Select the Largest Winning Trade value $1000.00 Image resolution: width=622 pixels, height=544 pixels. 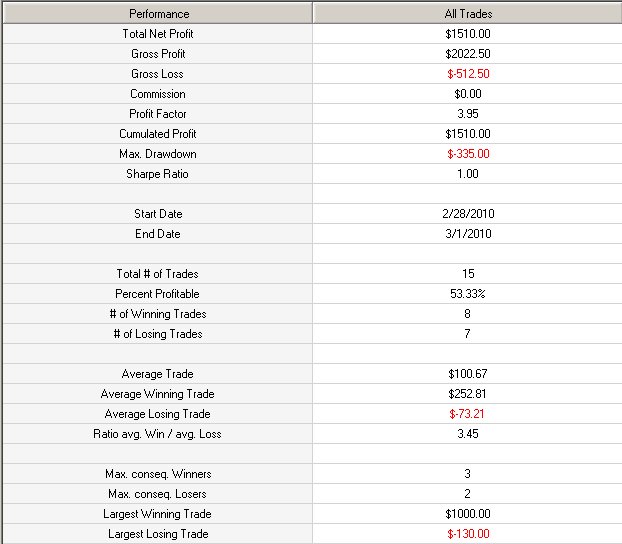coord(468,514)
